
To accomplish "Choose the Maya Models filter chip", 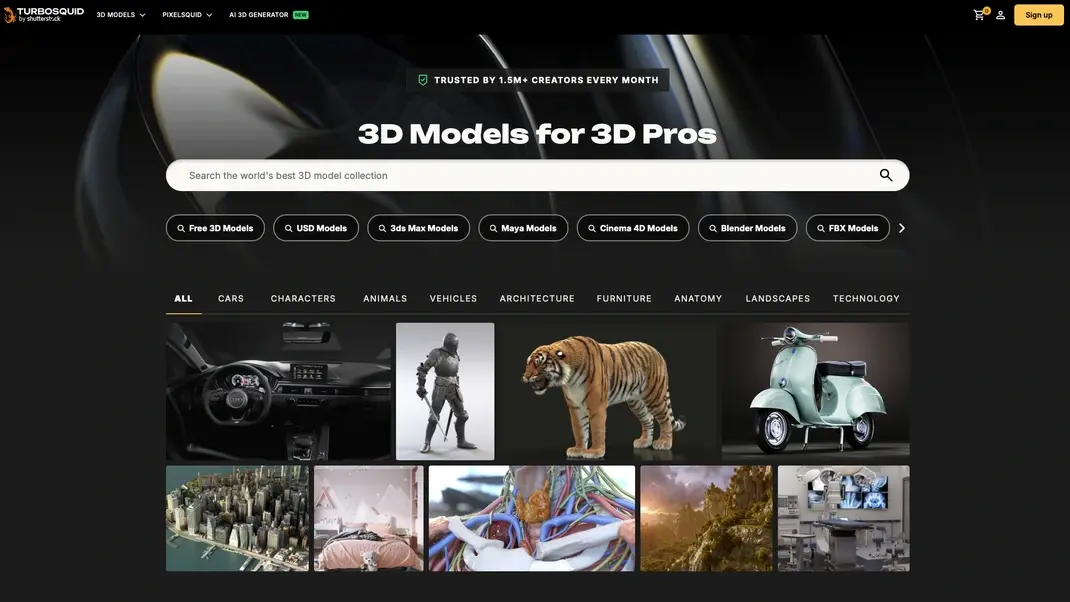I will click(x=523, y=228).
